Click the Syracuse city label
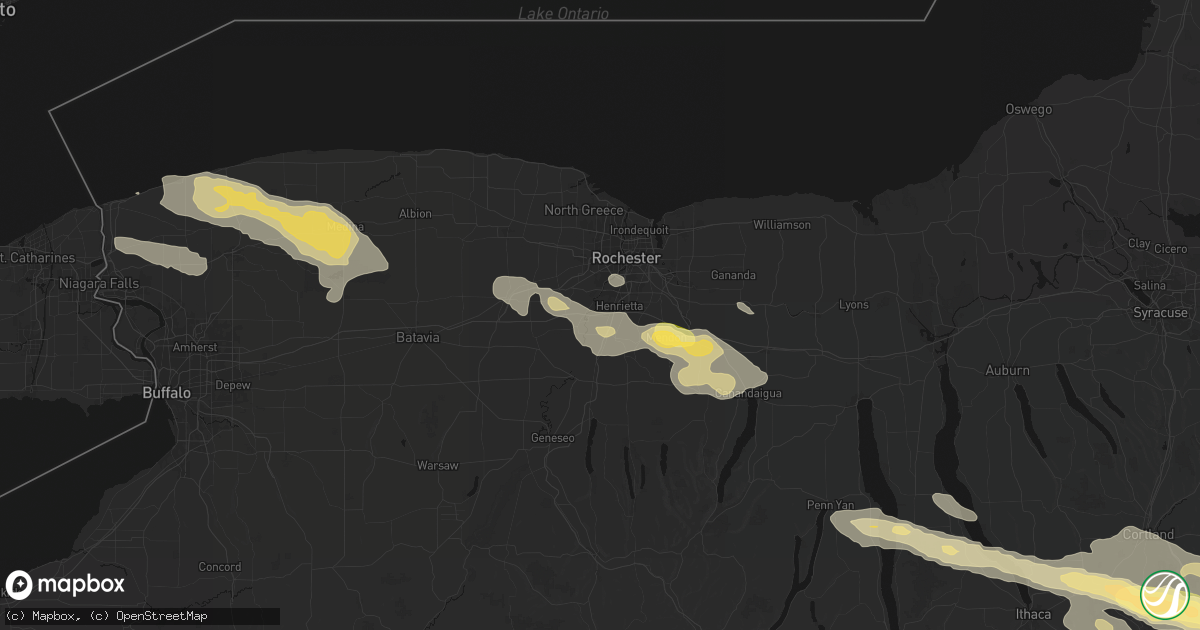Viewport: 1200px width, 630px height. pyautogui.click(x=1160, y=313)
